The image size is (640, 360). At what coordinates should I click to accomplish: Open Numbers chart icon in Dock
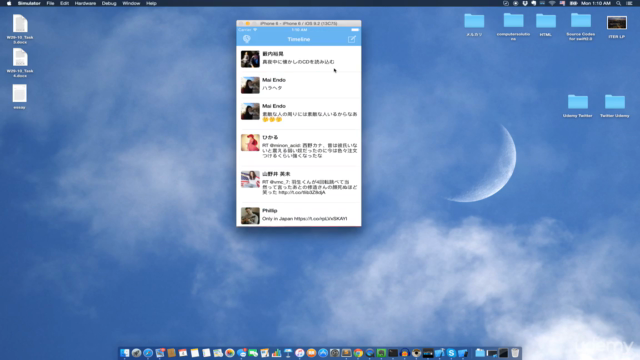(x=276, y=353)
